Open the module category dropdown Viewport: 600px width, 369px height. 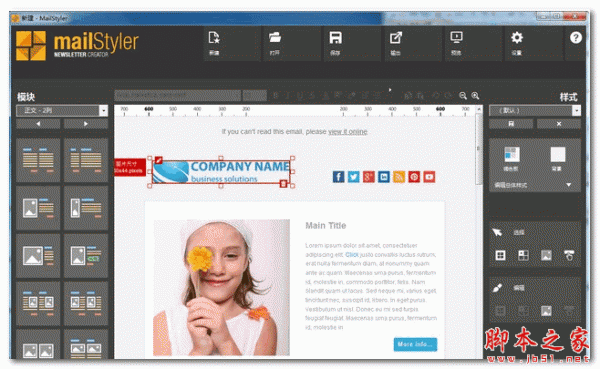pyautogui.click(x=103, y=111)
